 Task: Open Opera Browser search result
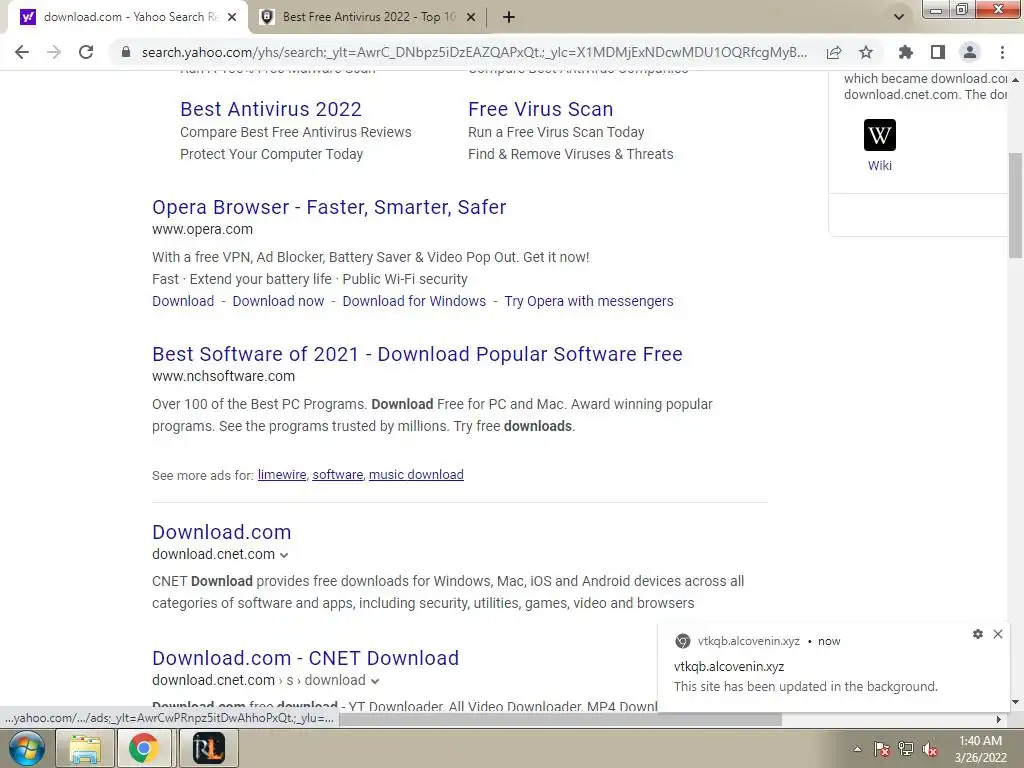point(329,207)
